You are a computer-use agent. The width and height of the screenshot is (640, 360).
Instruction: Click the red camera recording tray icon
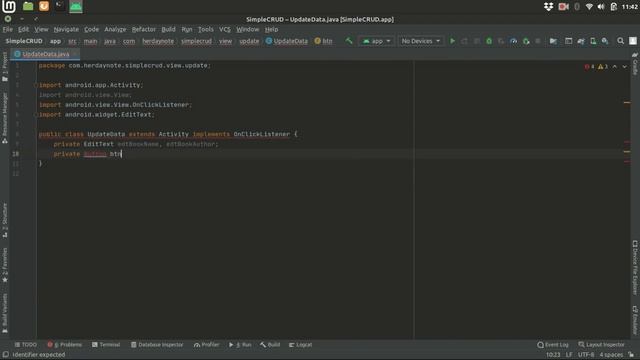(x=563, y=7)
